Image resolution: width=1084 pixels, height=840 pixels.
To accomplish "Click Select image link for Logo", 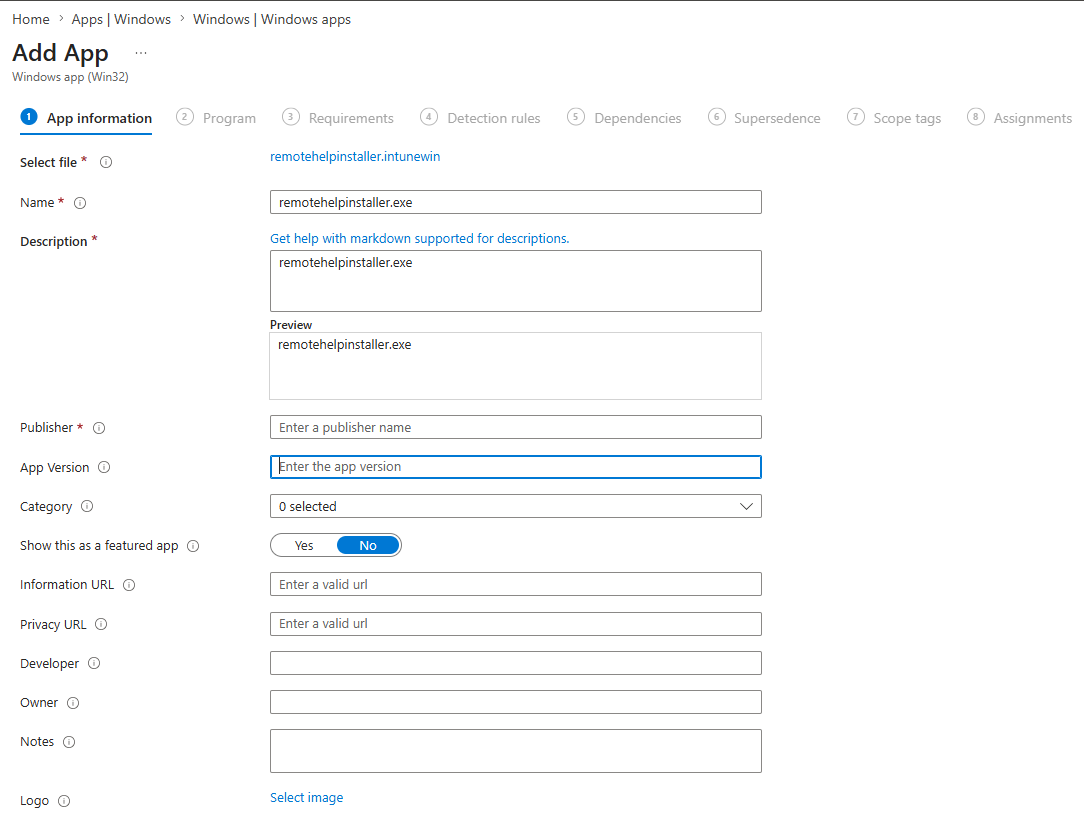I will coord(306,798).
